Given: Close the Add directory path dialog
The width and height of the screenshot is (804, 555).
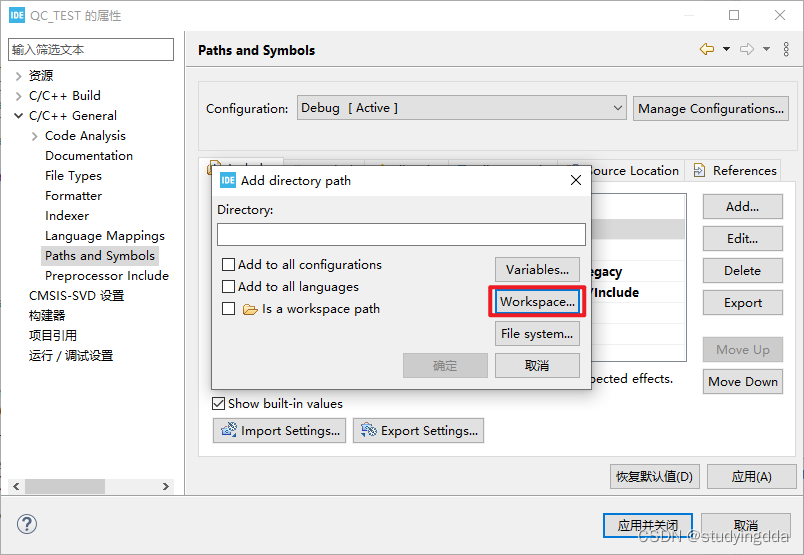Looking at the screenshot, I should (x=576, y=180).
